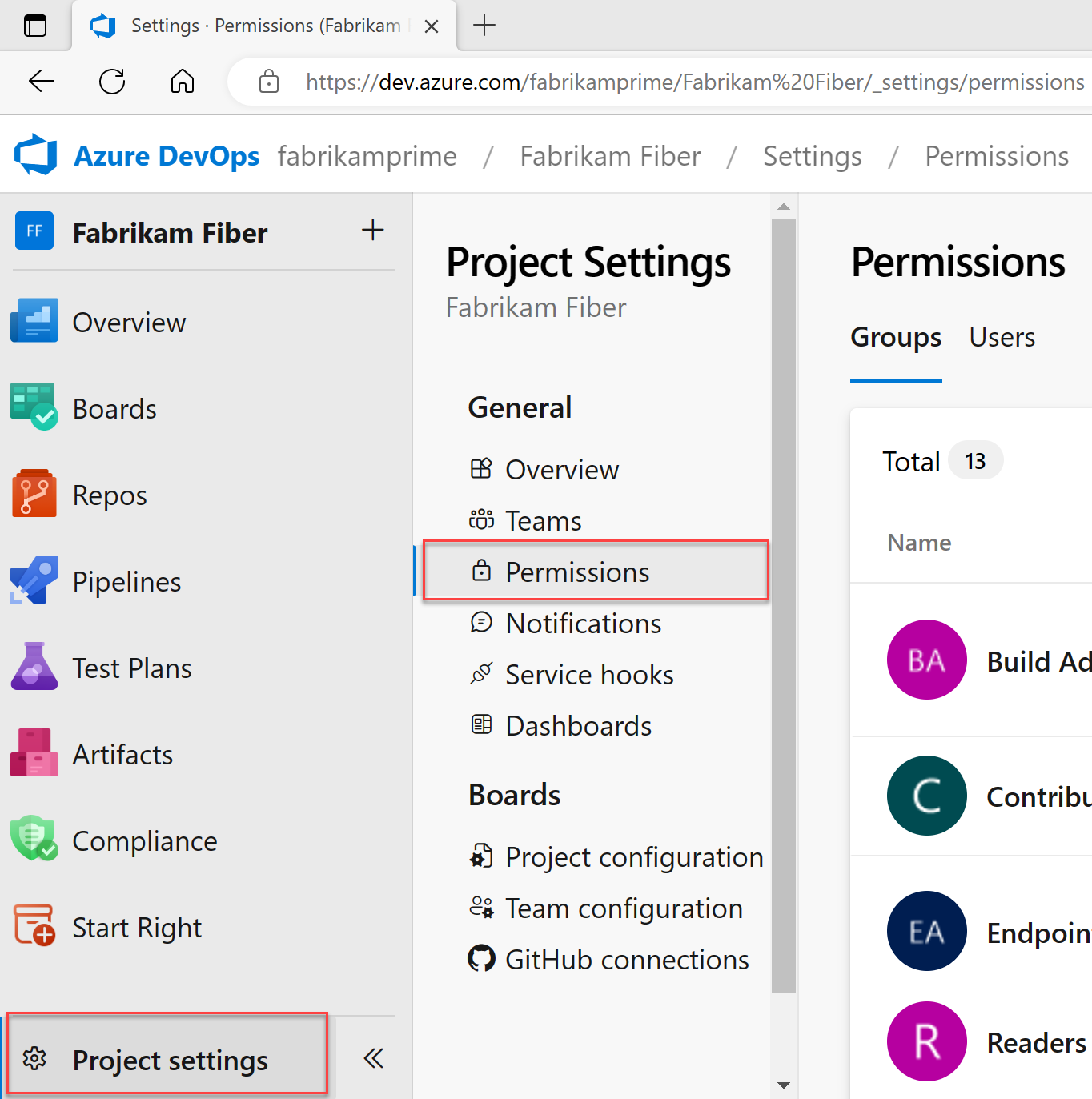Click the Test Plans flask icon
The width and height of the screenshot is (1092, 1099).
point(34,666)
